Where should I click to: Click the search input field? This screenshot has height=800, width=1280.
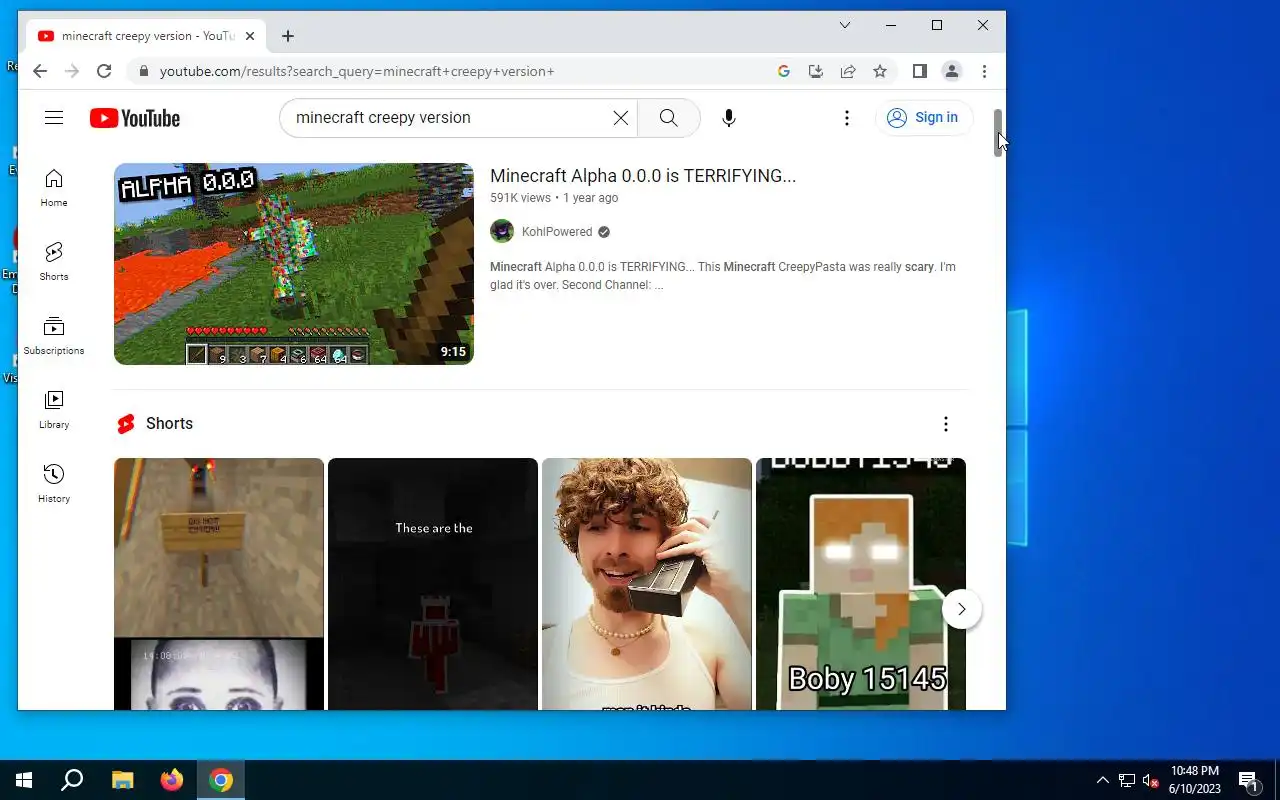450,118
